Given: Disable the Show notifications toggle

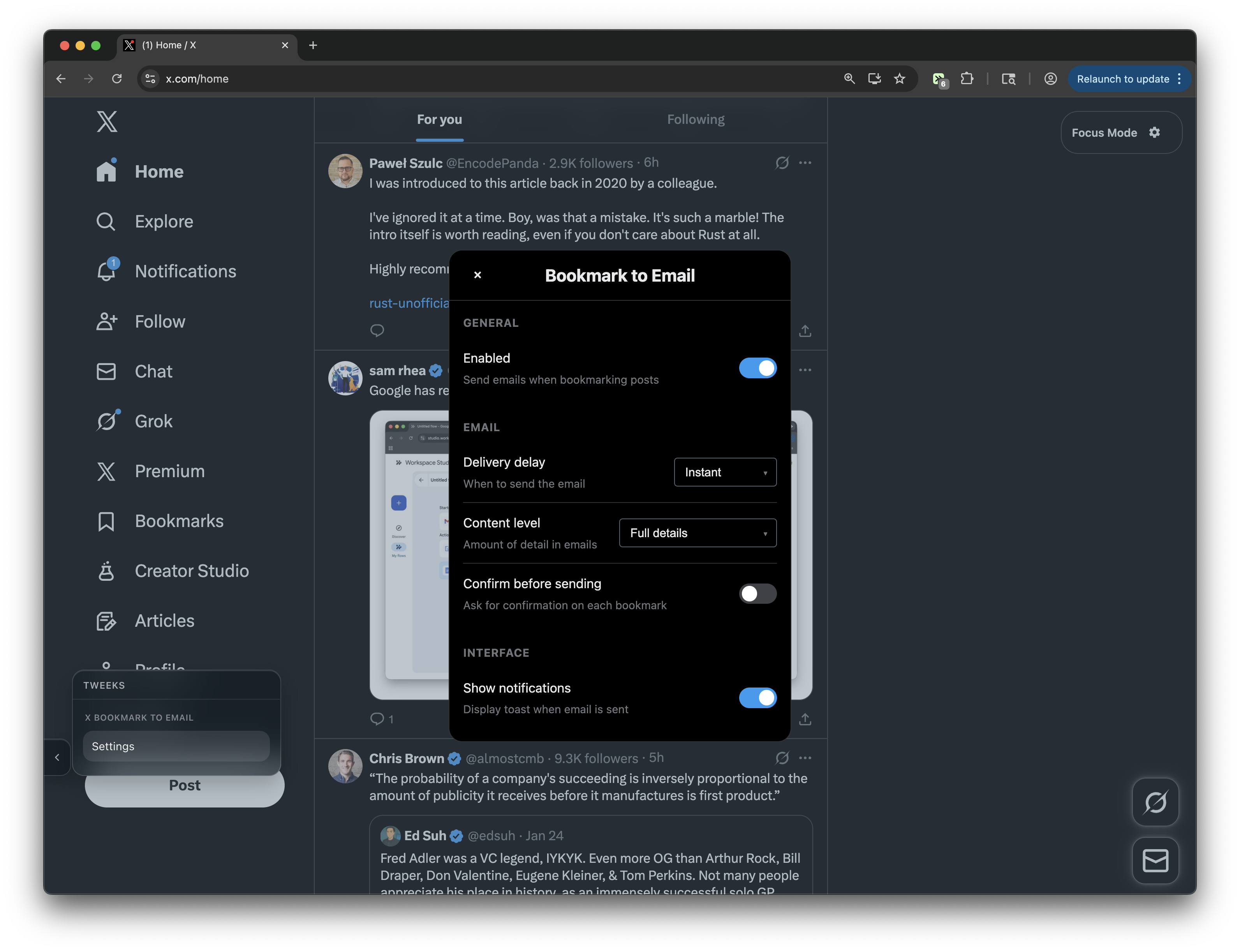Looking at the screenshot, I should tap(757, 698).
